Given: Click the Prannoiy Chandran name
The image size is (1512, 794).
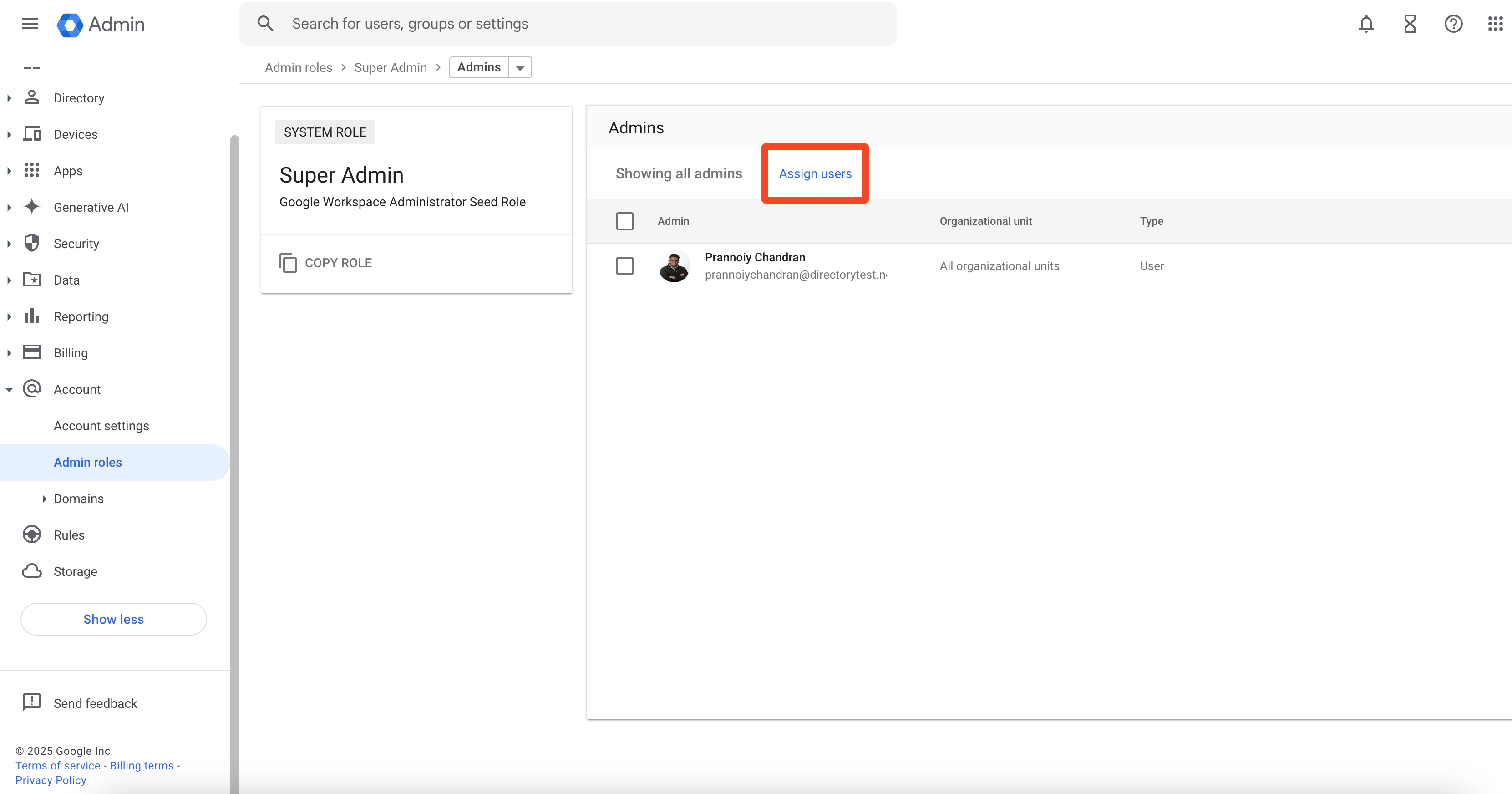Looking at the screenshot, I should tap(755, 257).
